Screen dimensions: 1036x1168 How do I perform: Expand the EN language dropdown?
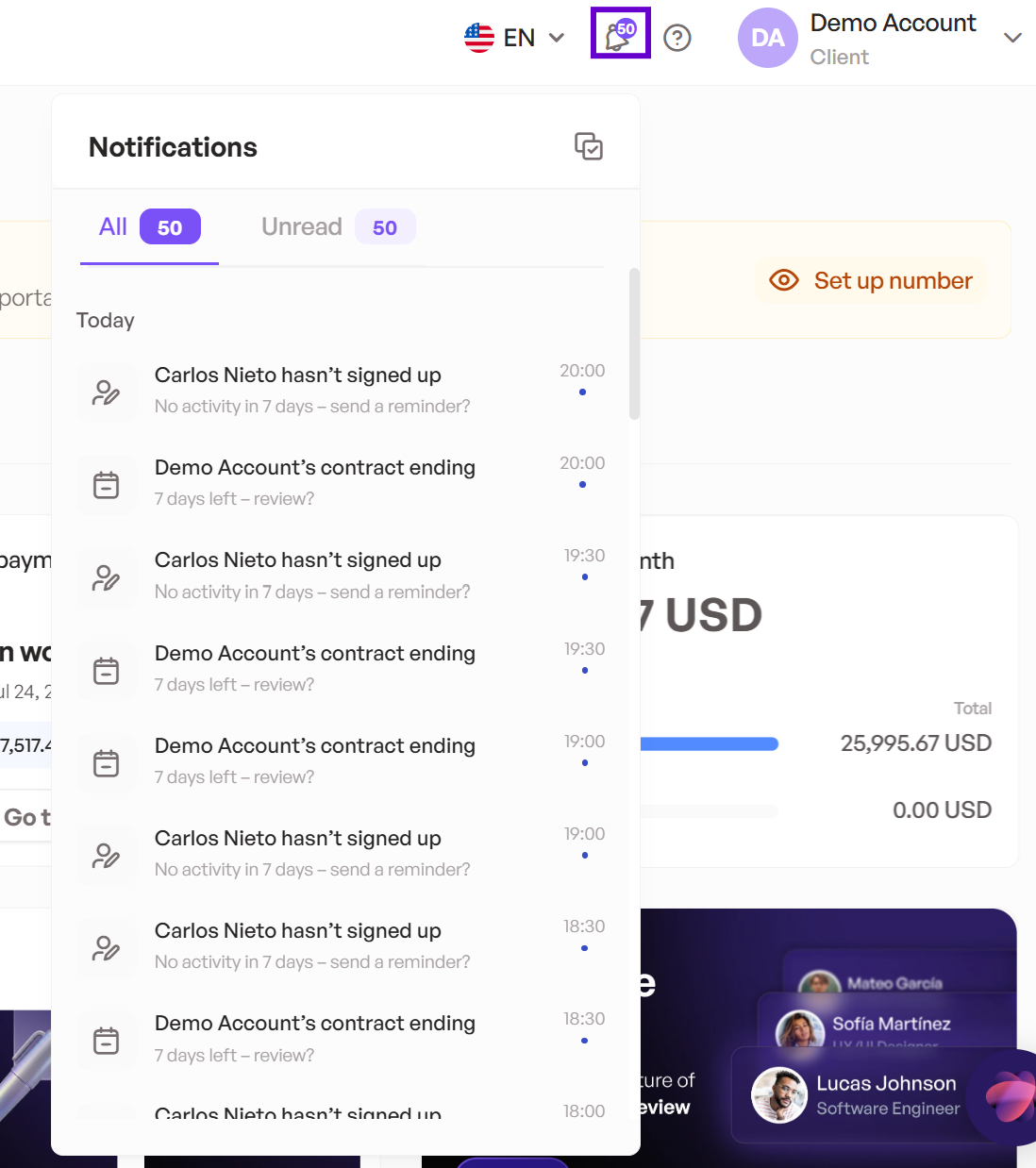pos(557,38)
